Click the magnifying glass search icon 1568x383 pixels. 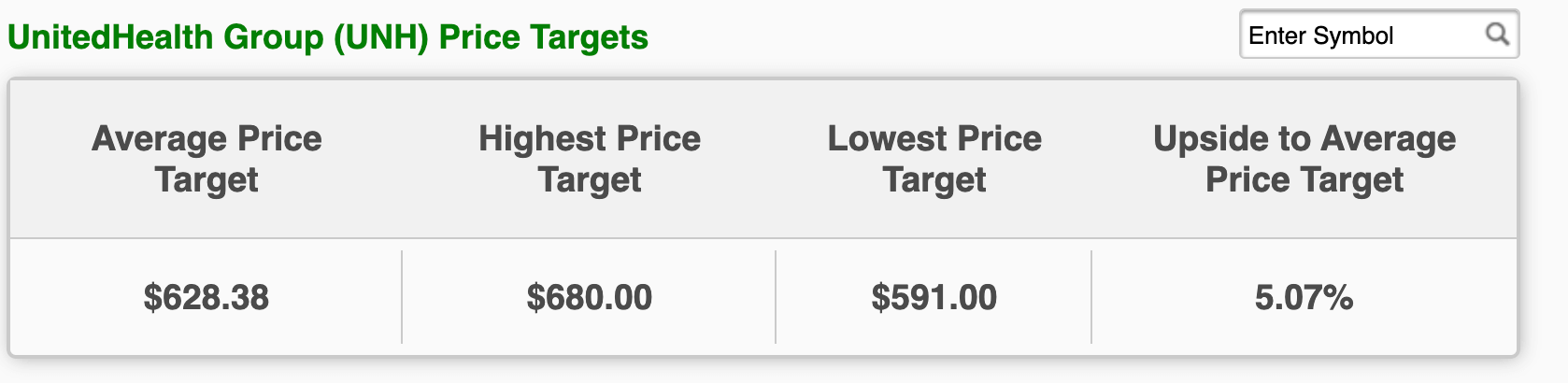[x=1497, y=35]
